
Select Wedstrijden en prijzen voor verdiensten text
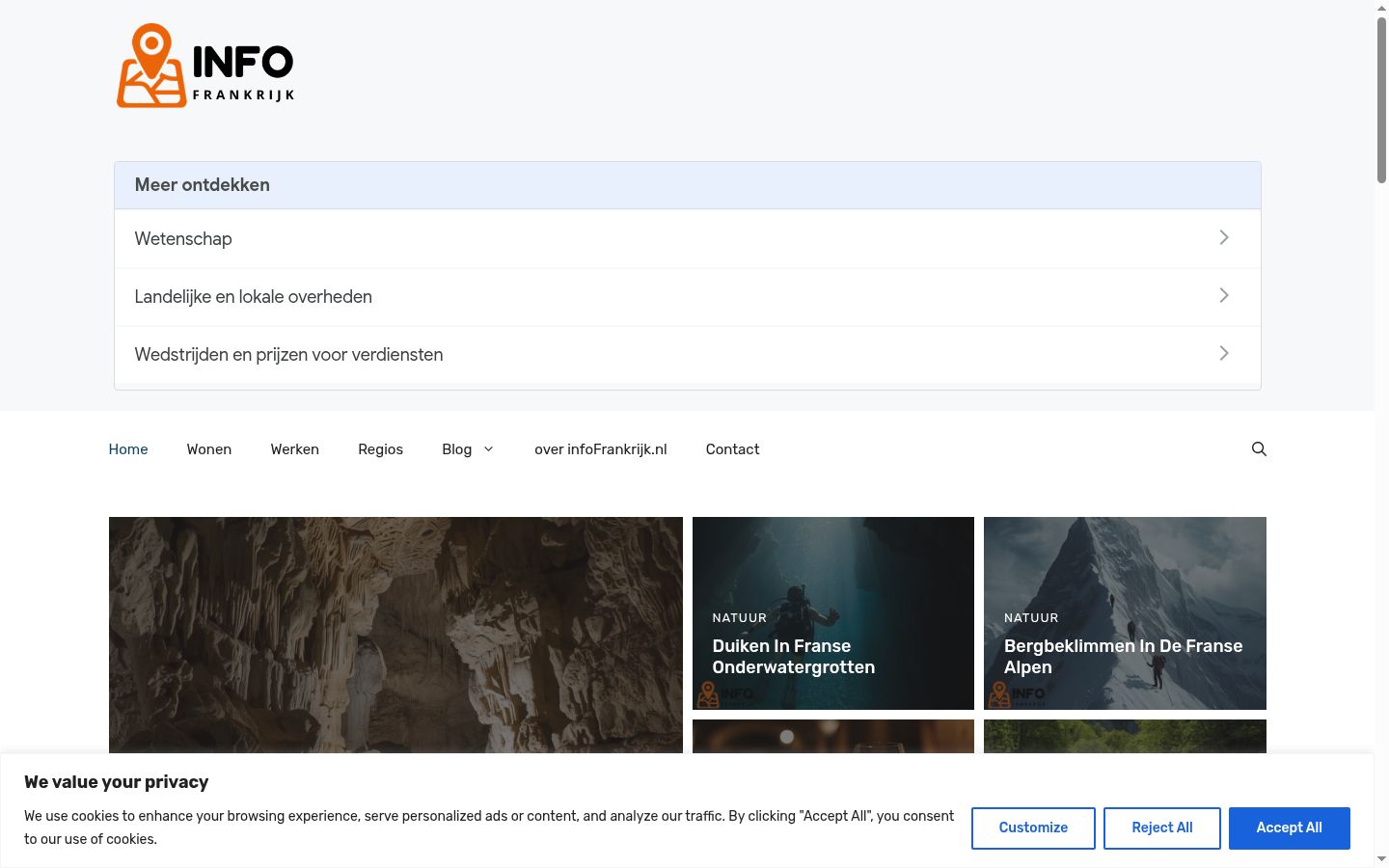[289, 354]
